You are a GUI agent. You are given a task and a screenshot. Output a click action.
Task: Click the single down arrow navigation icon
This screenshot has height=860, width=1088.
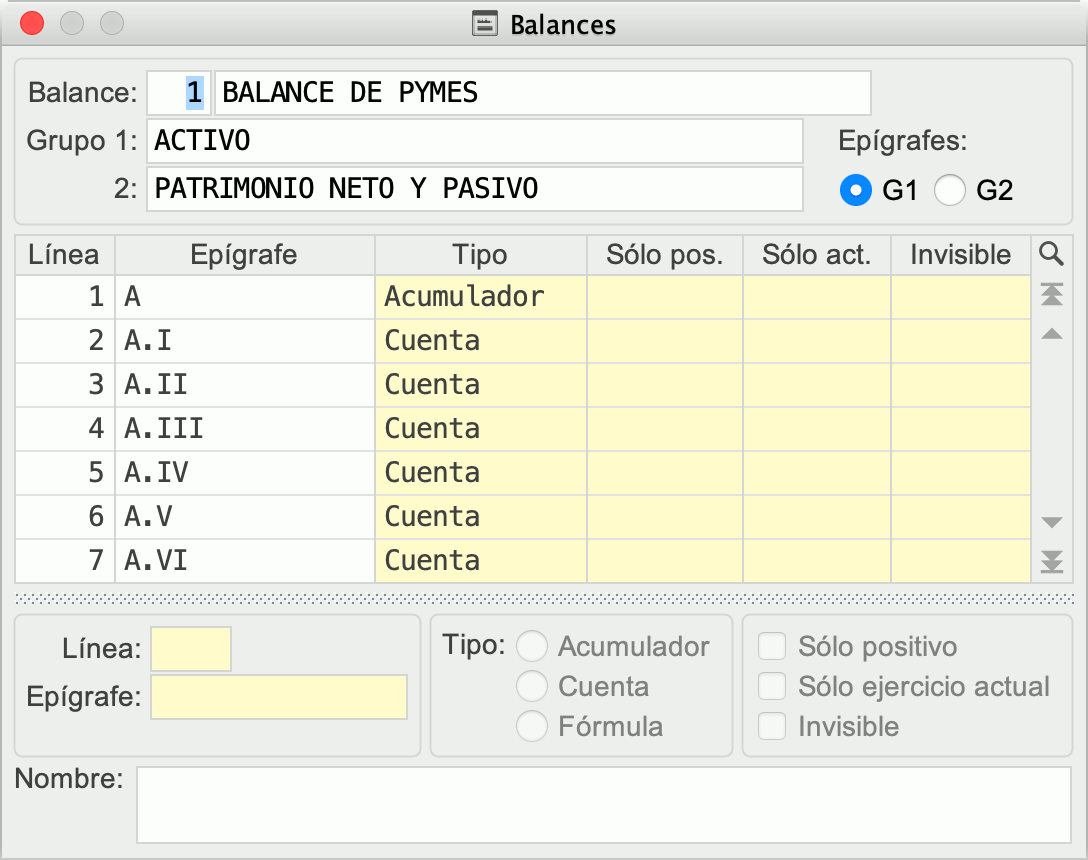[x=1051, y=522]
